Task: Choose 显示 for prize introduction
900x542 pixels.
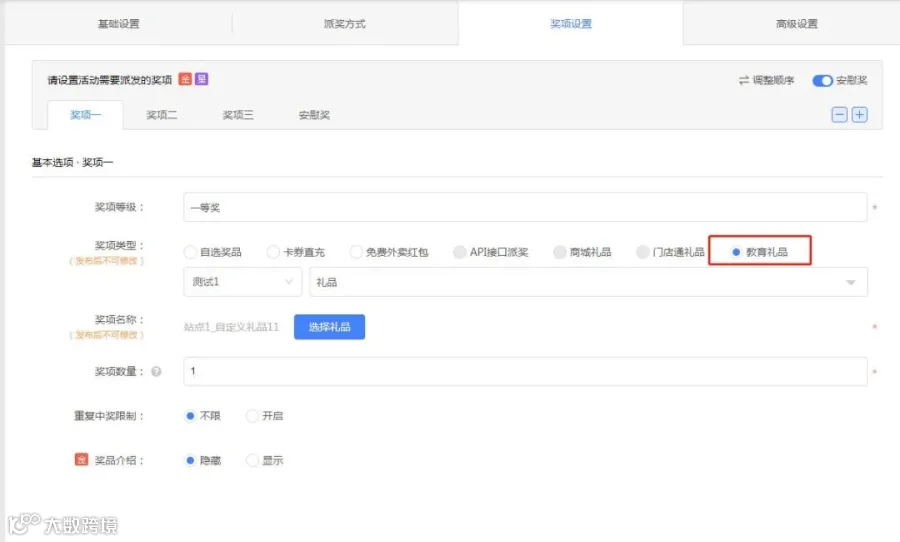Action: tap(252, 460)
